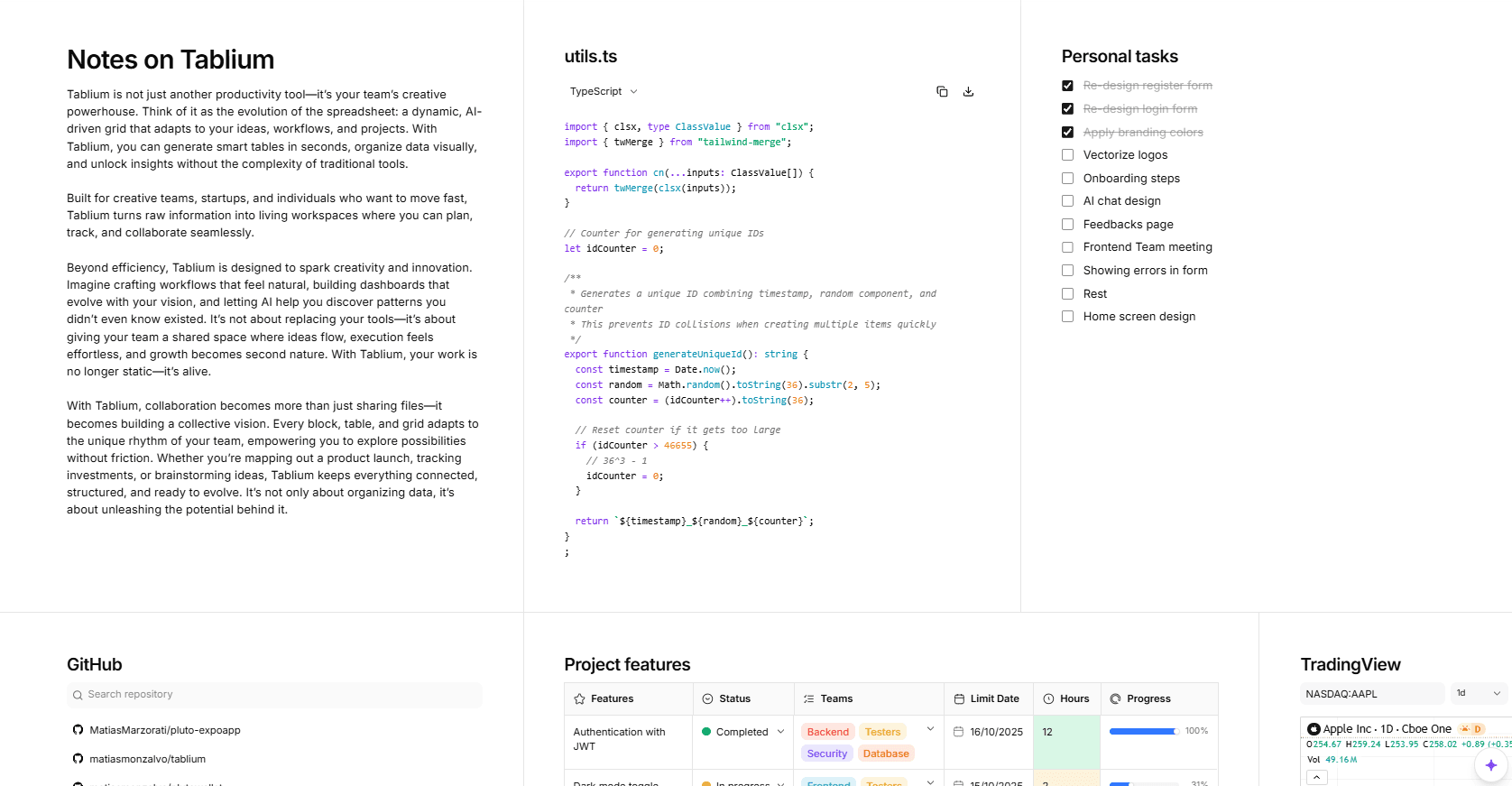Uncheck the Re-design register form task

1067,86
